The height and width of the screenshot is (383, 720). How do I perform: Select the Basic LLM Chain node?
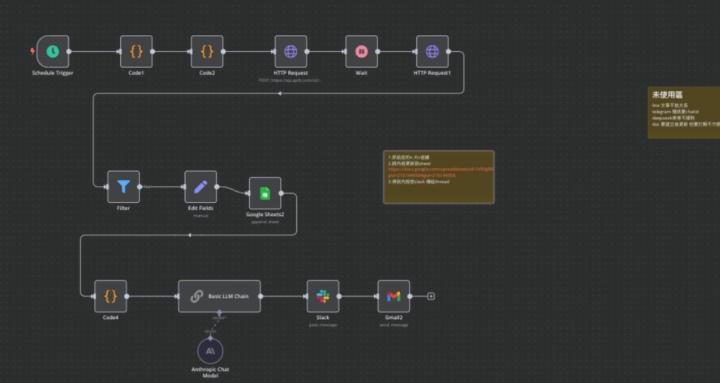pyautogui.click(x=219, y=296)
